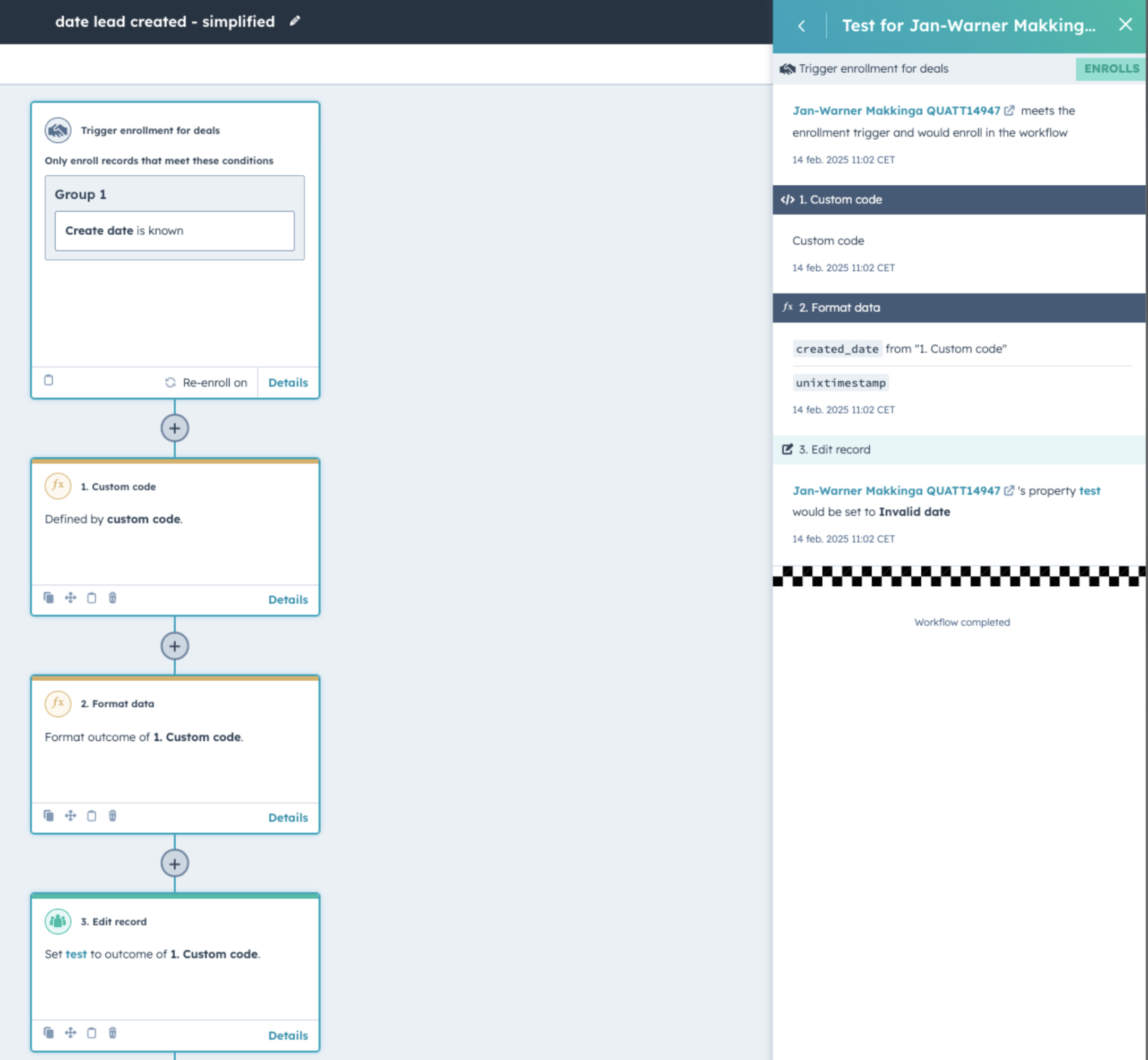Collapse the 3. Edit record test section

[x=961, y=449]
